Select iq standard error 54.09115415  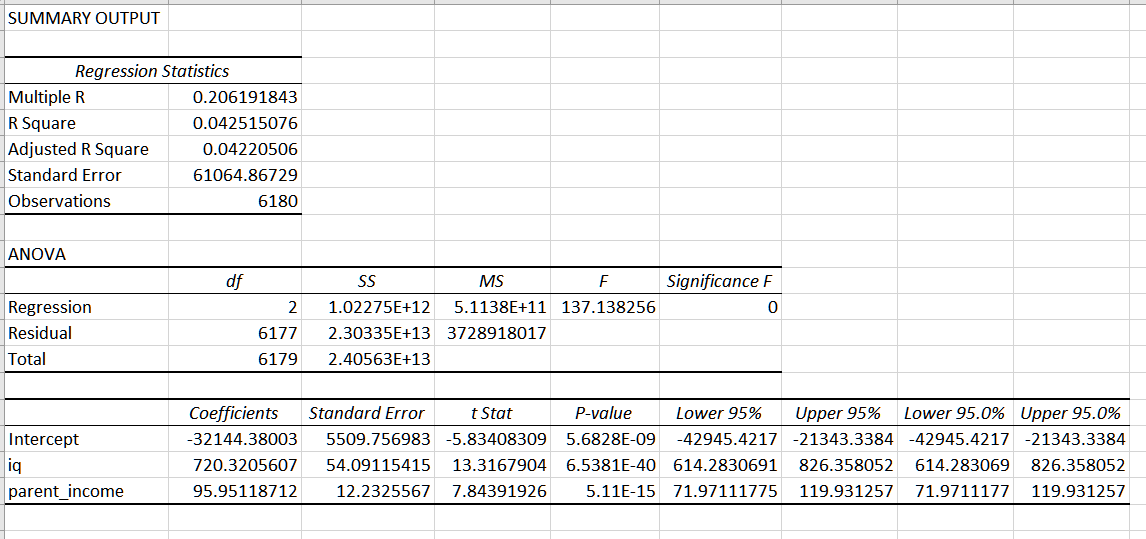368,466
